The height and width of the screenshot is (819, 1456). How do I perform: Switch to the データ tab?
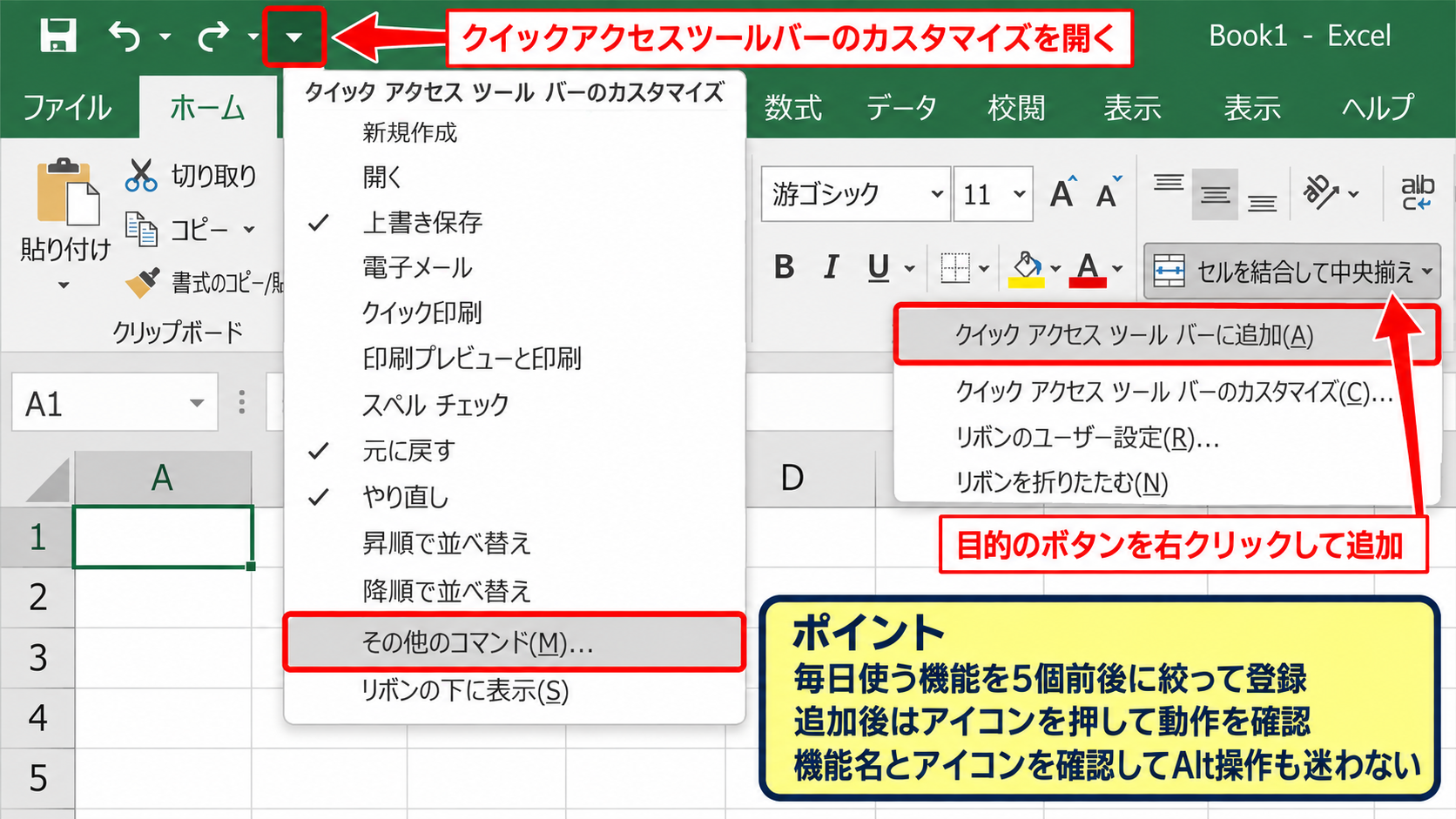click(901, 108)
